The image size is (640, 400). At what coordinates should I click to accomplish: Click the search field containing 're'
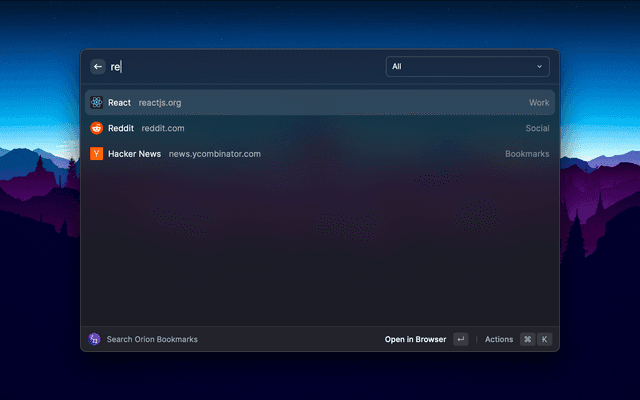pos(240,67)
